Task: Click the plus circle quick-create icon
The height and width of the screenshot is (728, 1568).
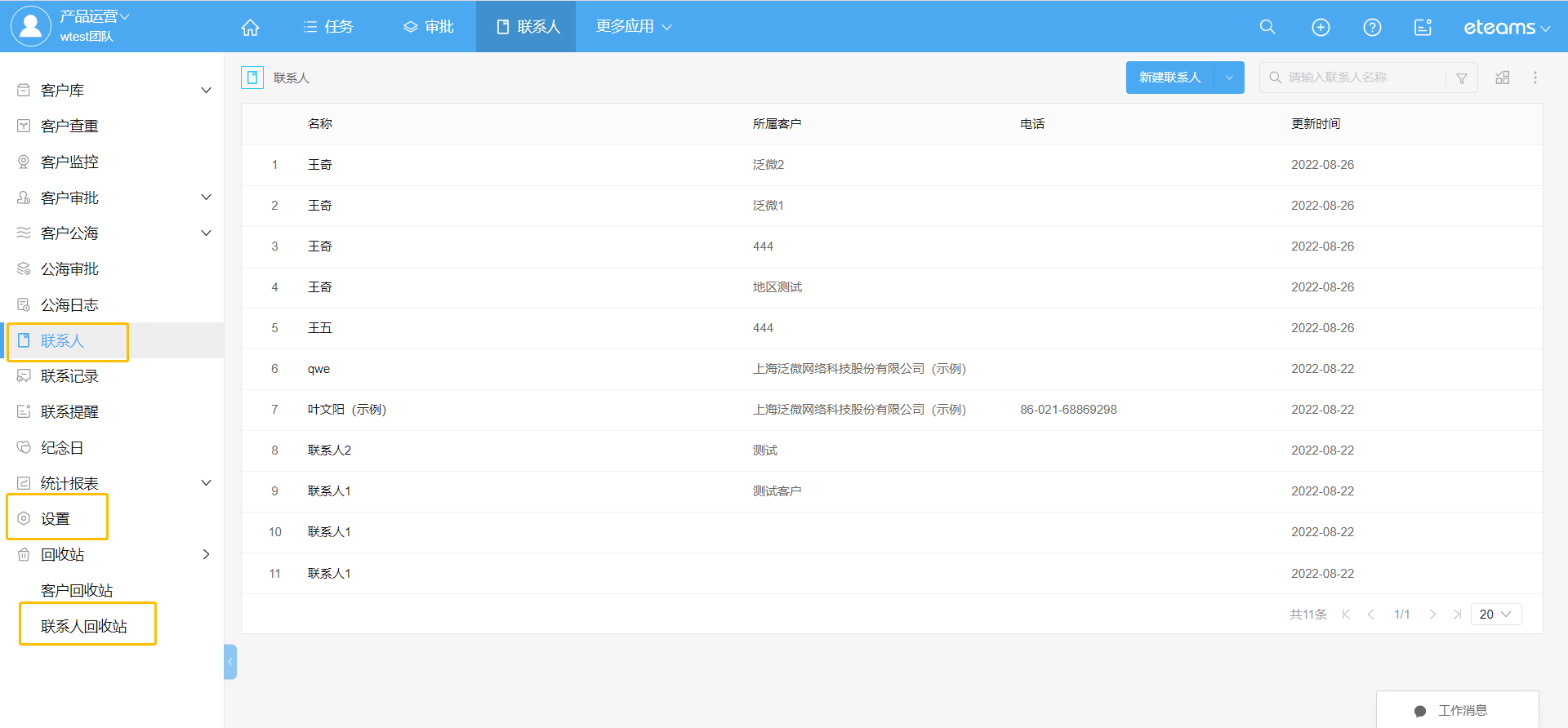Action: click(1320, 27)
